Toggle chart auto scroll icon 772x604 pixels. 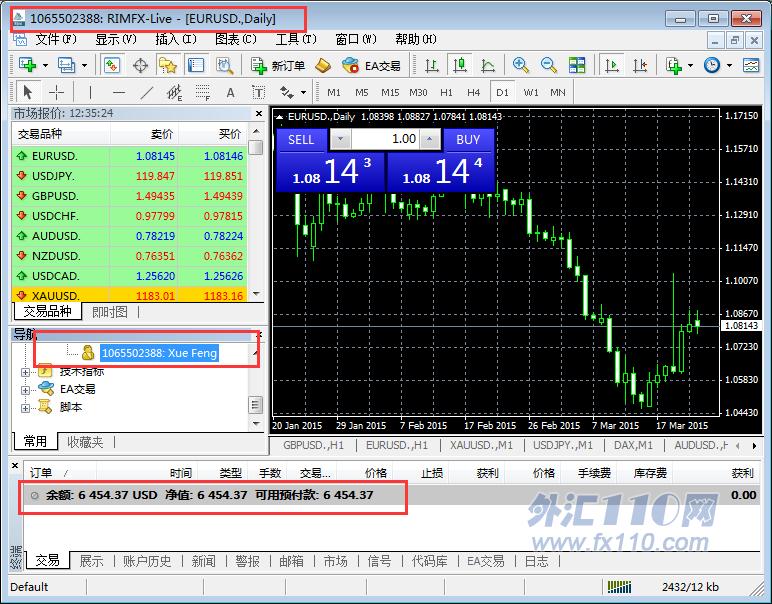(x=611, y=65)
